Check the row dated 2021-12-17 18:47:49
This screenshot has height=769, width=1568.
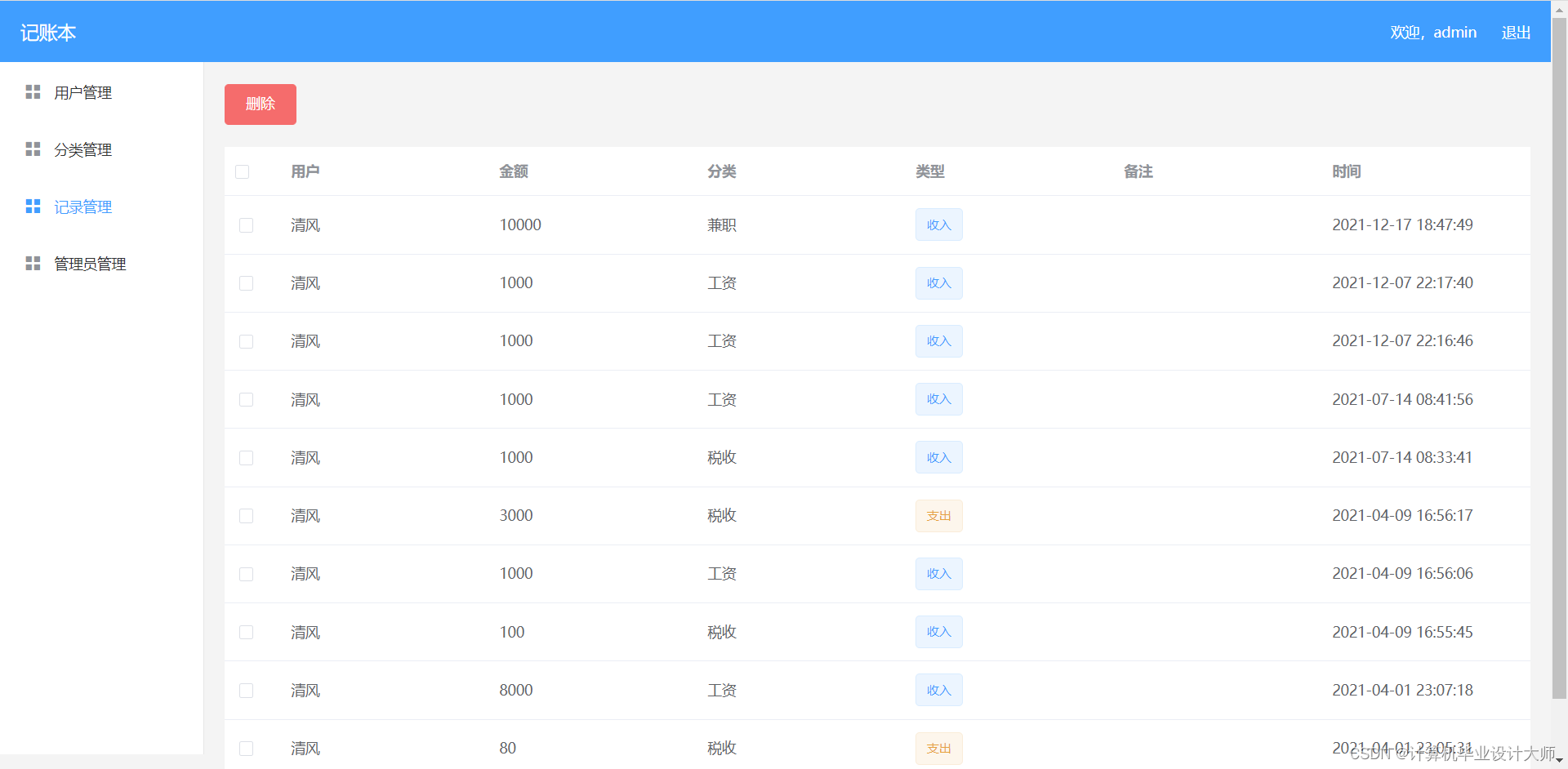click(x=246, y=225)
